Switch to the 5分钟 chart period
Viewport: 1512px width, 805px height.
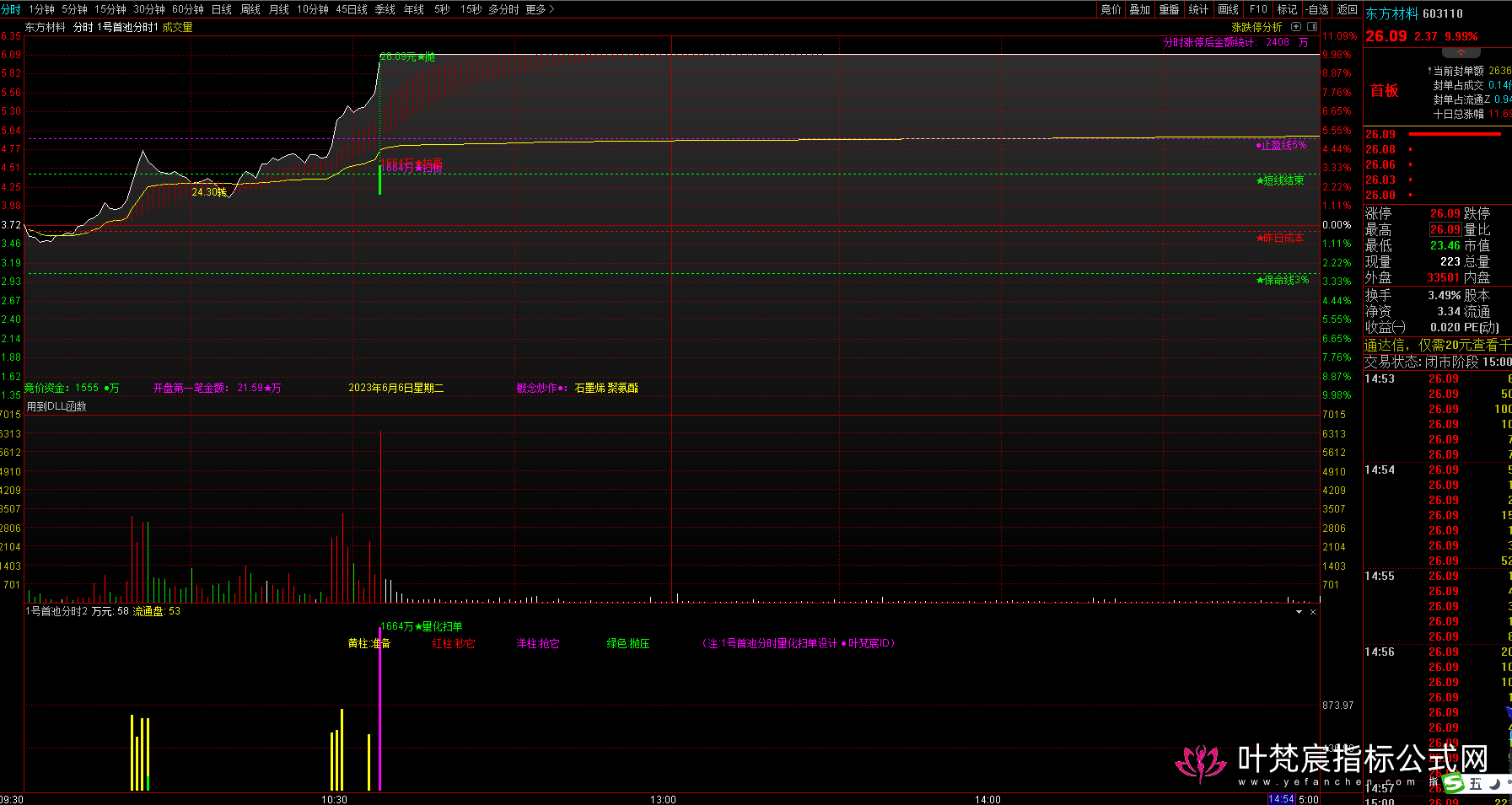[74, 9]
